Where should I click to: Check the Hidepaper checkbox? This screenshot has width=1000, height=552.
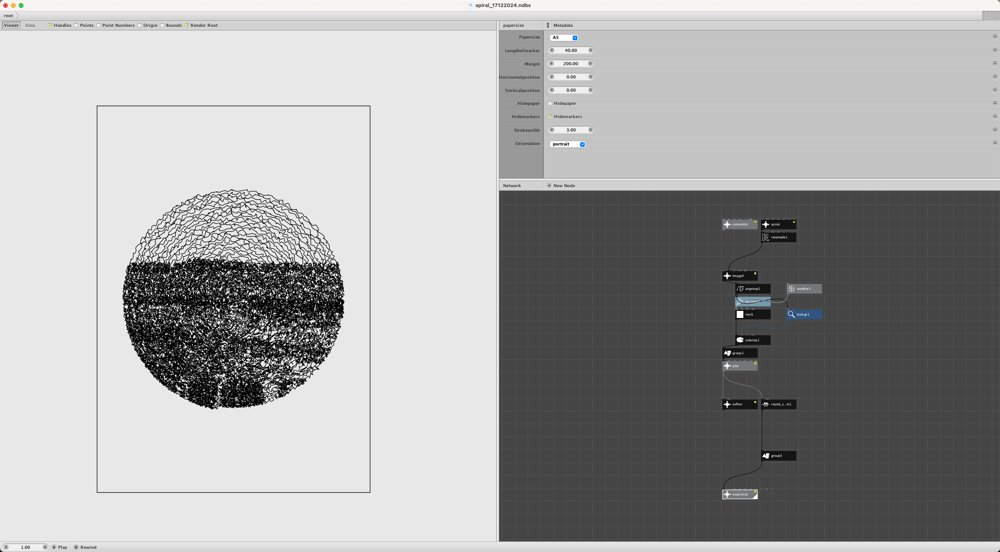pyautogui.click(x=550, y=103)
